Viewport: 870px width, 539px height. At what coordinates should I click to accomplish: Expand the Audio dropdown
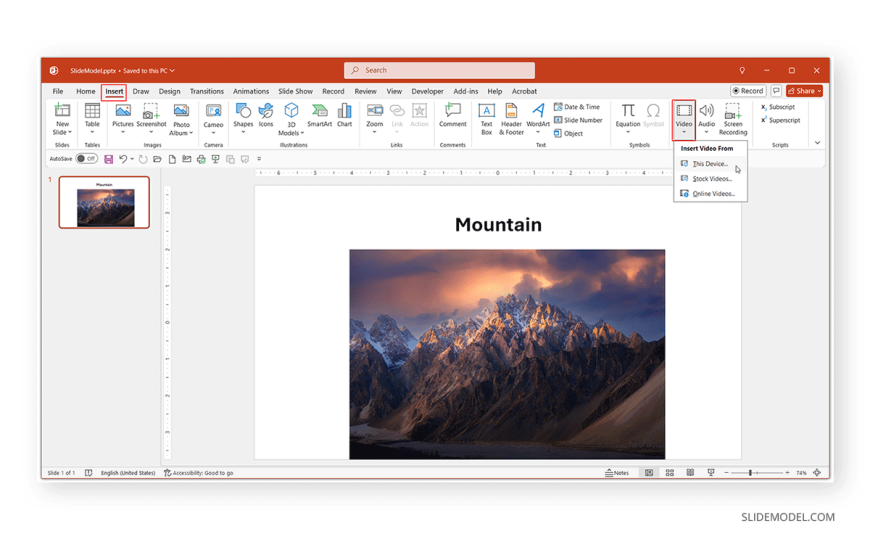706,132
